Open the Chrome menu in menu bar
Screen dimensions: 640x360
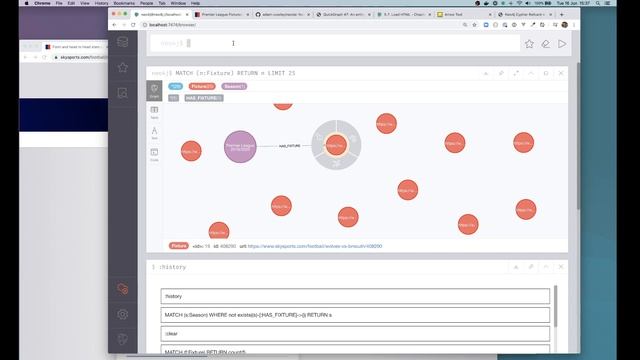pos(42,3)
